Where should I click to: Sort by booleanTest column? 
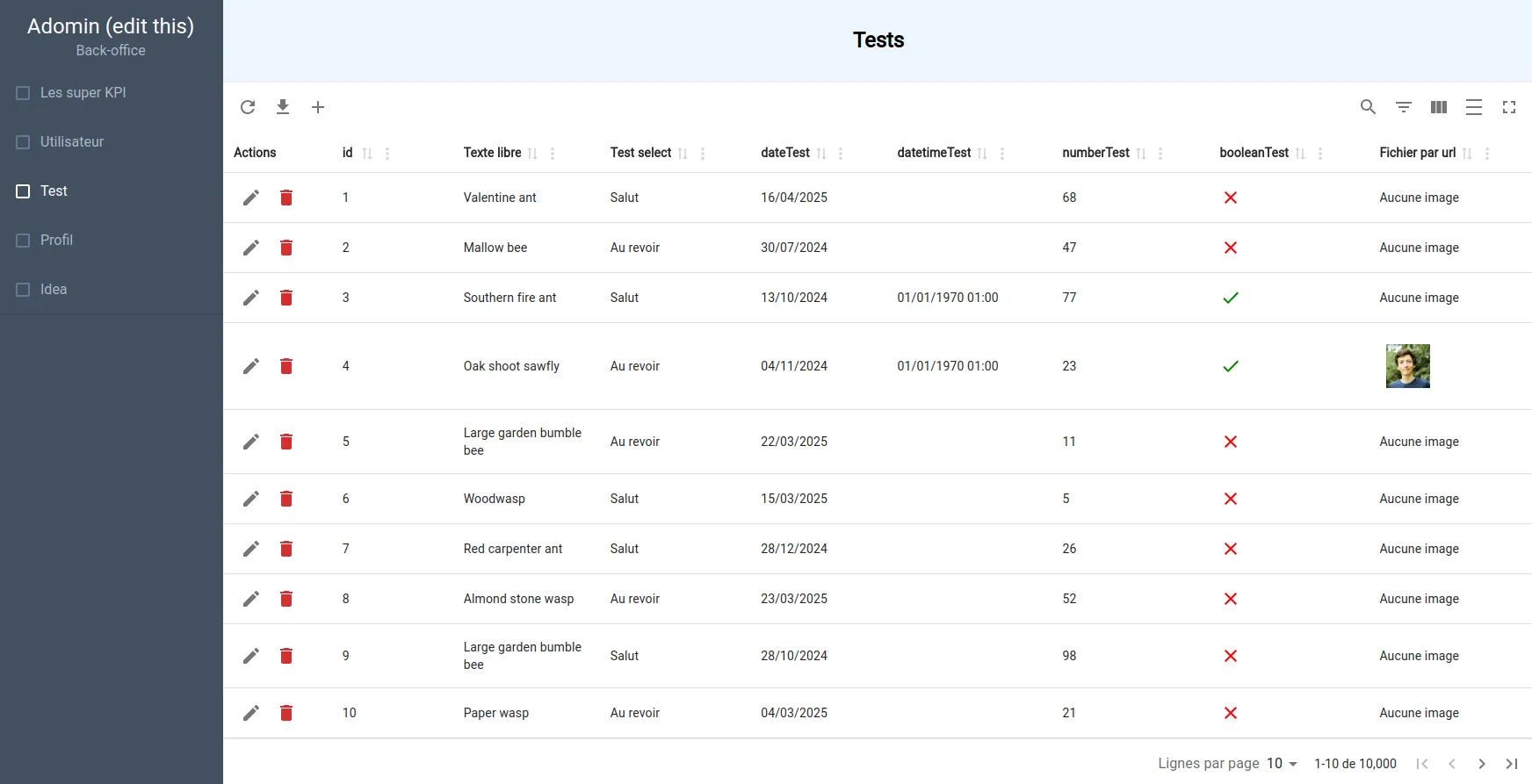pyautogui.click(x=1300, y=154)
